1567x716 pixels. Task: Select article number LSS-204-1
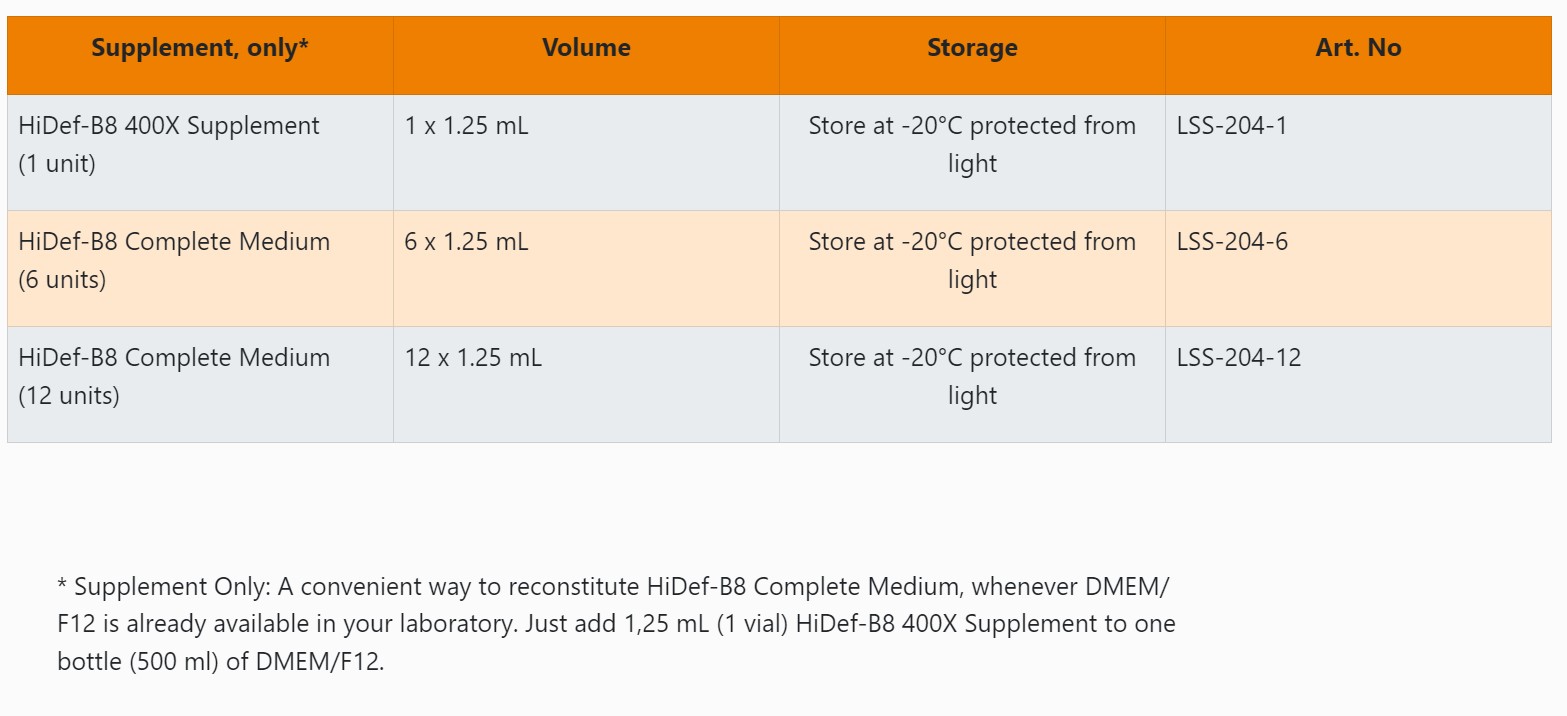coord(1232,126)
